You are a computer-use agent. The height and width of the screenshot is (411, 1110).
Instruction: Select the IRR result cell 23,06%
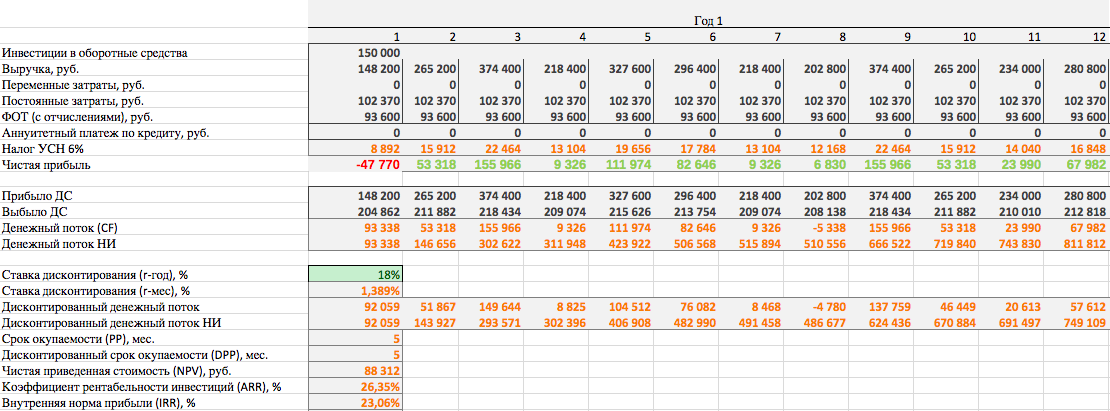click(x=380, y=403)
